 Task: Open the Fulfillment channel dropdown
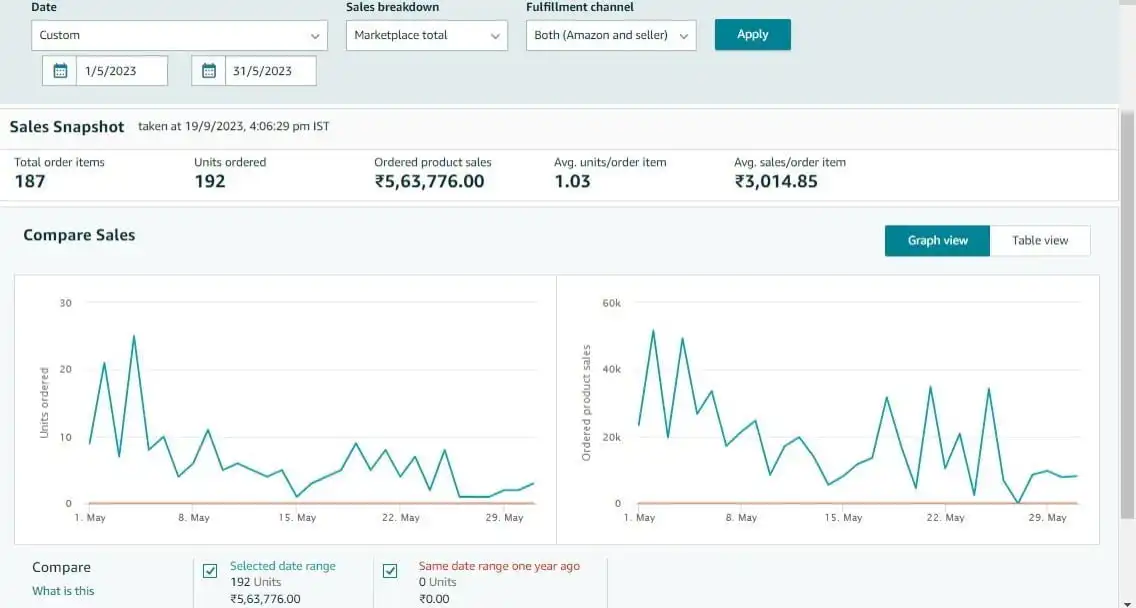click(x=611, y=35)
